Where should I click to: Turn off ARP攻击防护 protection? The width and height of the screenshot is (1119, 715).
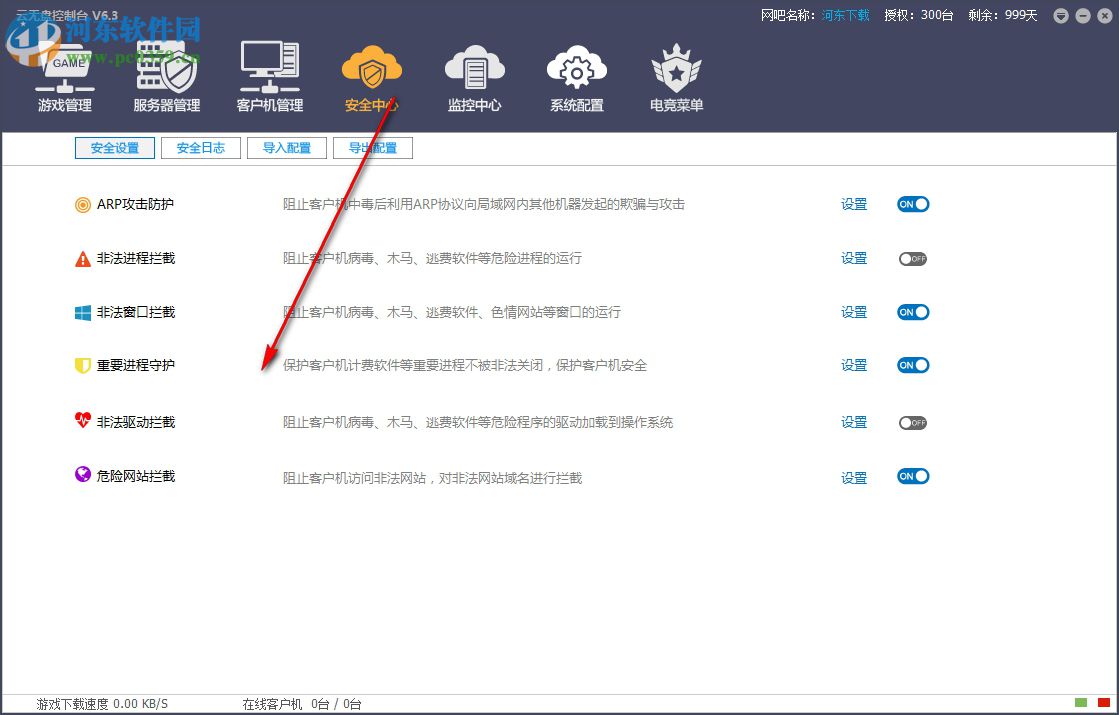[x=912, y=204]
